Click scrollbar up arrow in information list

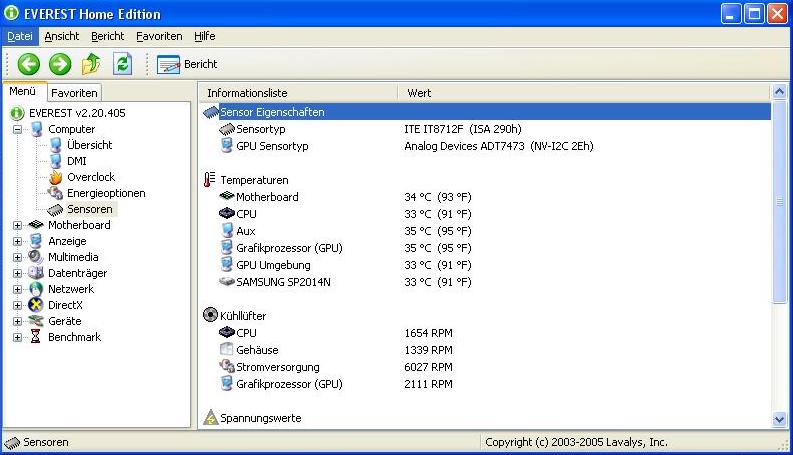pyautogui.click(x=779, y=92)
